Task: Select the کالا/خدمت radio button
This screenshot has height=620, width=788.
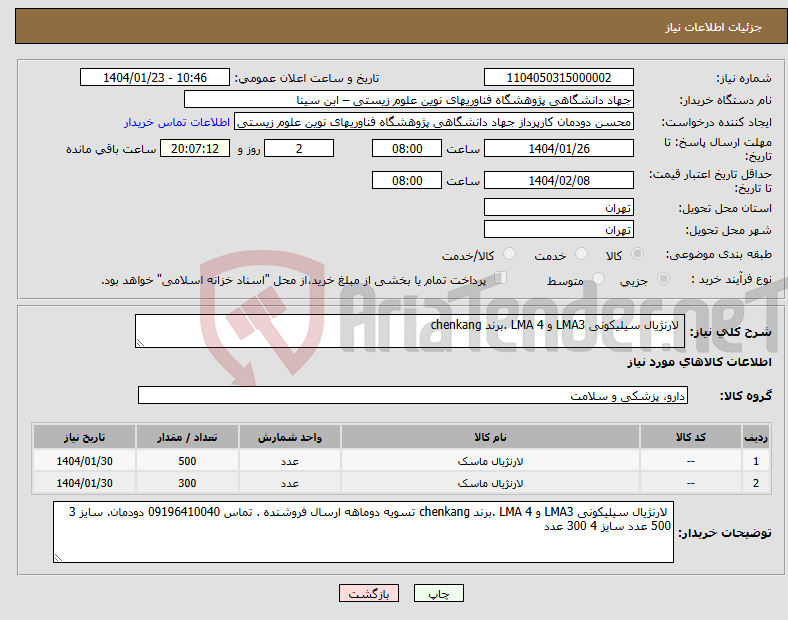Action: [509, 254]
